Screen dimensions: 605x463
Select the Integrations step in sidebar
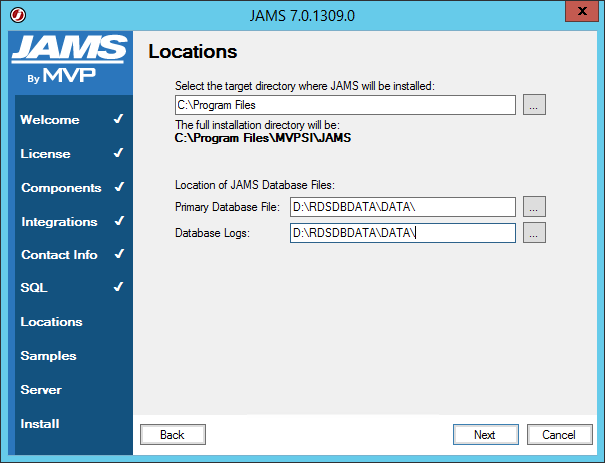coord(59,222)
